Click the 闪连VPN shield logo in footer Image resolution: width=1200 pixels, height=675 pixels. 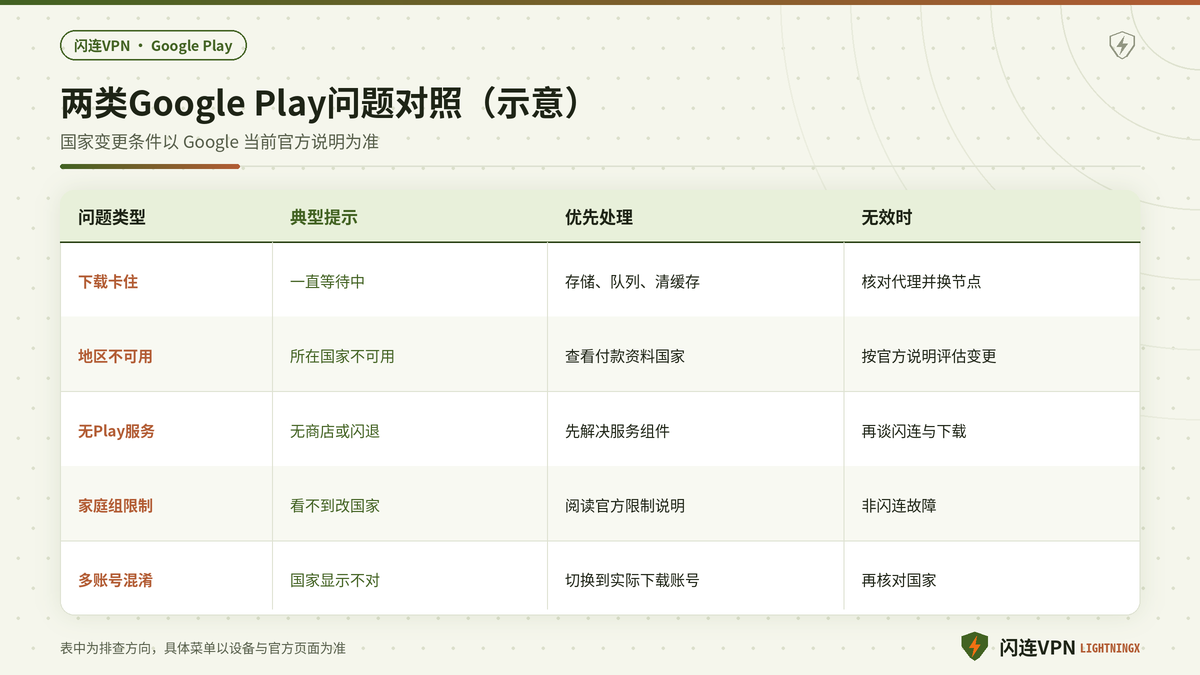(x=974, y=647)
